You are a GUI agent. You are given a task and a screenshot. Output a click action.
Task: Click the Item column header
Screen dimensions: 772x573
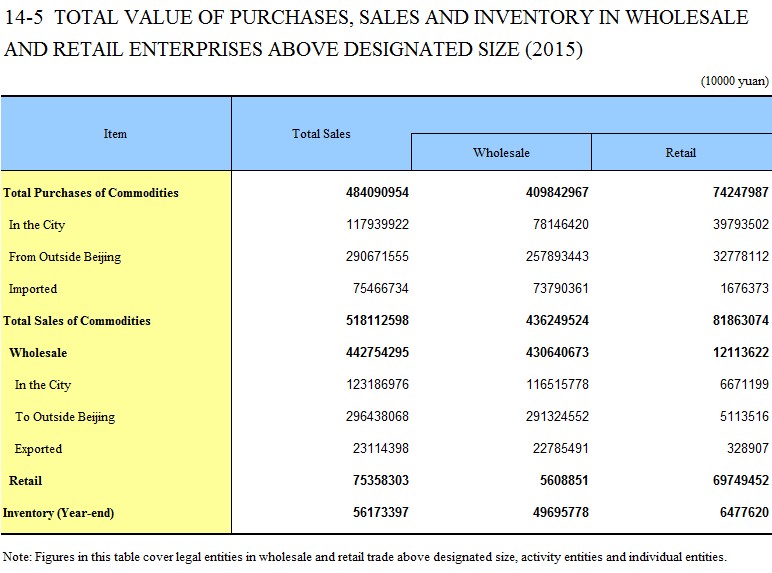(x=115, y=134)
